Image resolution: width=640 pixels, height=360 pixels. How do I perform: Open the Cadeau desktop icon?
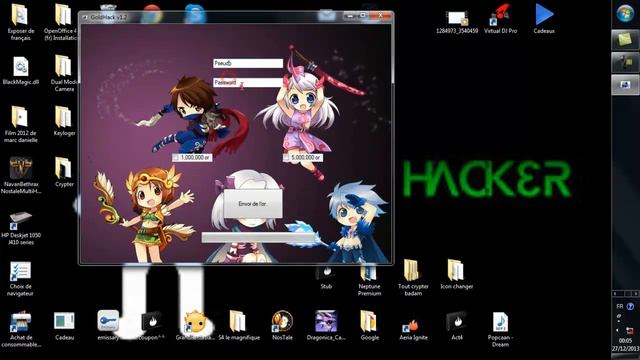[64, 321]
